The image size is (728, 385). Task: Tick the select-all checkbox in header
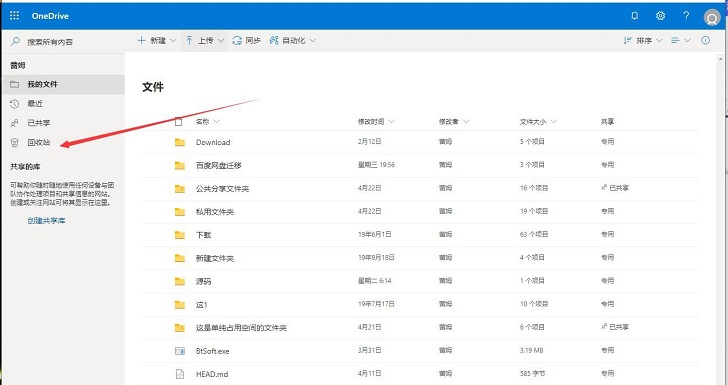pyautogui.click(x=178, y=122)
